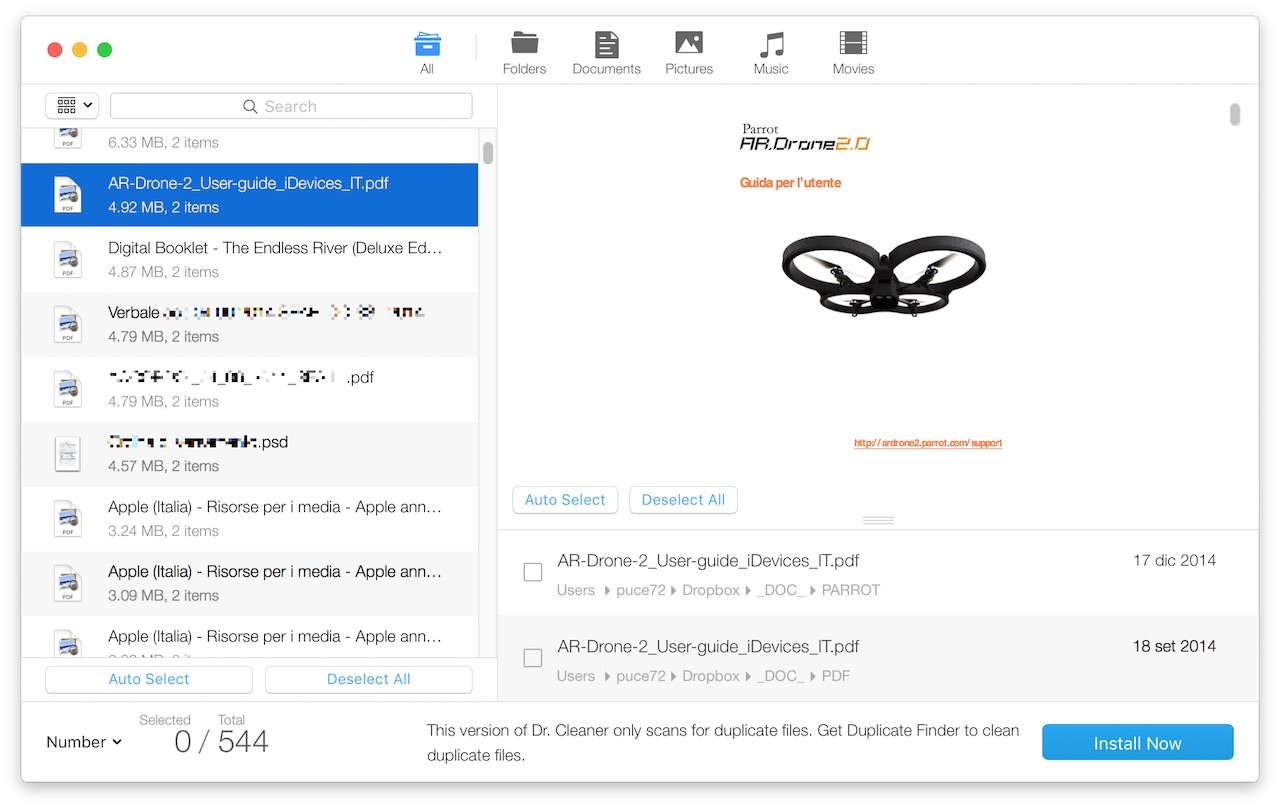Click the Install Now button
The height and width of the screenshot is (808, 1280).
point(1137,743)
